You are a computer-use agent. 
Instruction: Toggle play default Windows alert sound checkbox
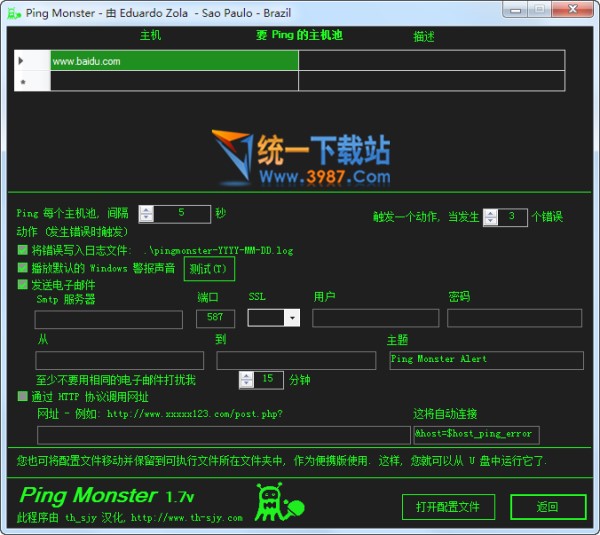pyautogui.click(x=23, y=268)
